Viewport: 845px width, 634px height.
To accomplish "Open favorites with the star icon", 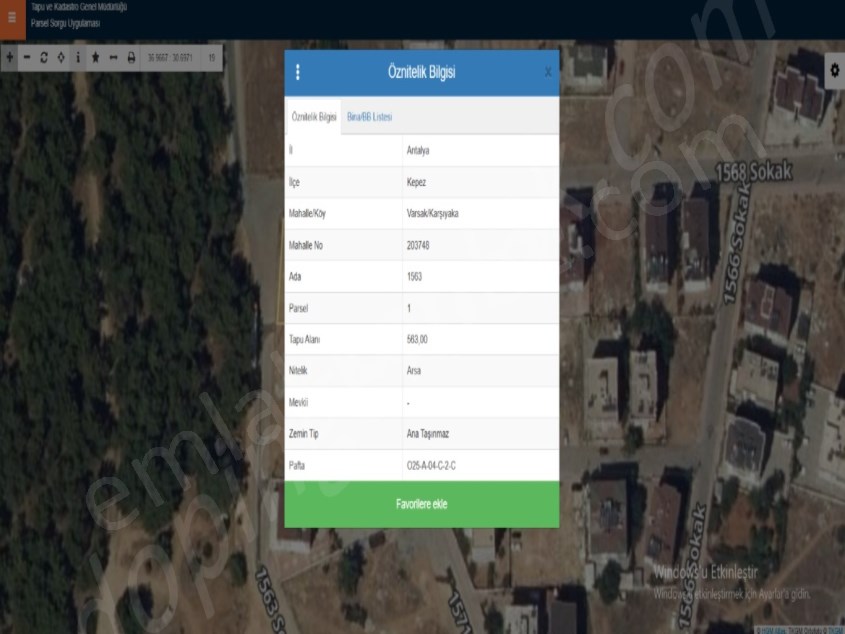I will (x=96, y=57).
